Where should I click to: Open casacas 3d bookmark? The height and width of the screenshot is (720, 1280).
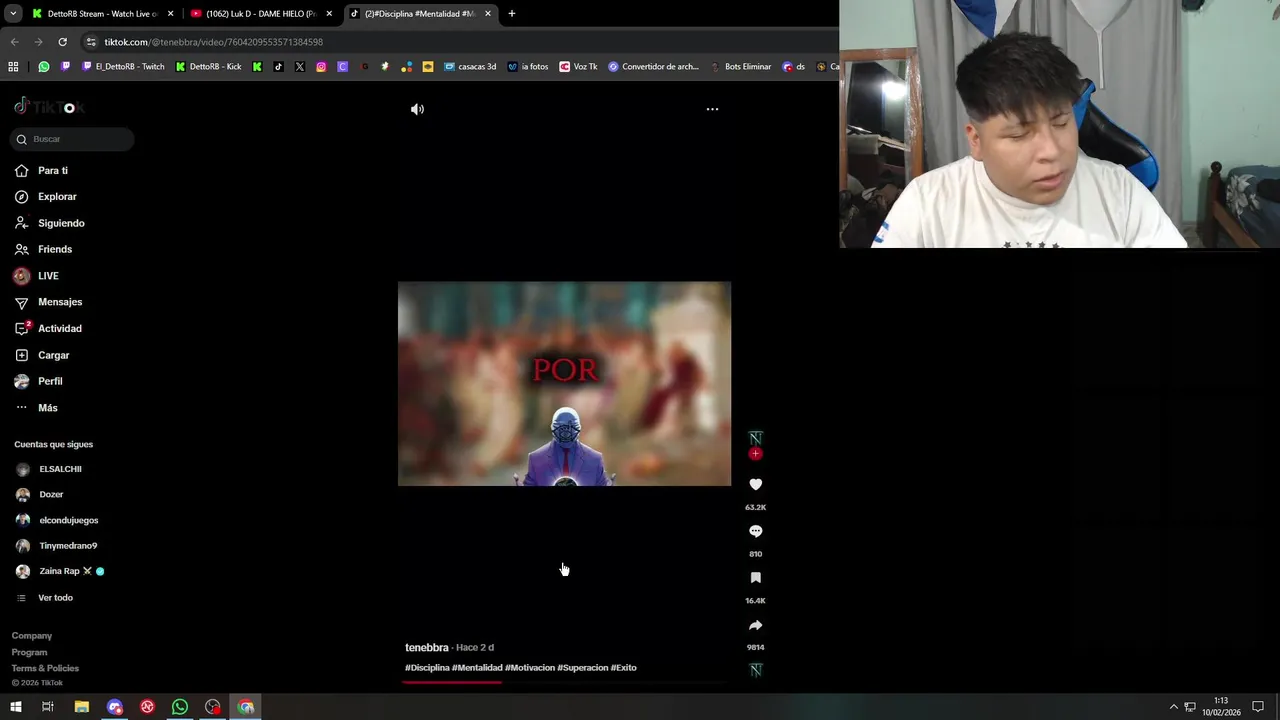pos(470,67)
